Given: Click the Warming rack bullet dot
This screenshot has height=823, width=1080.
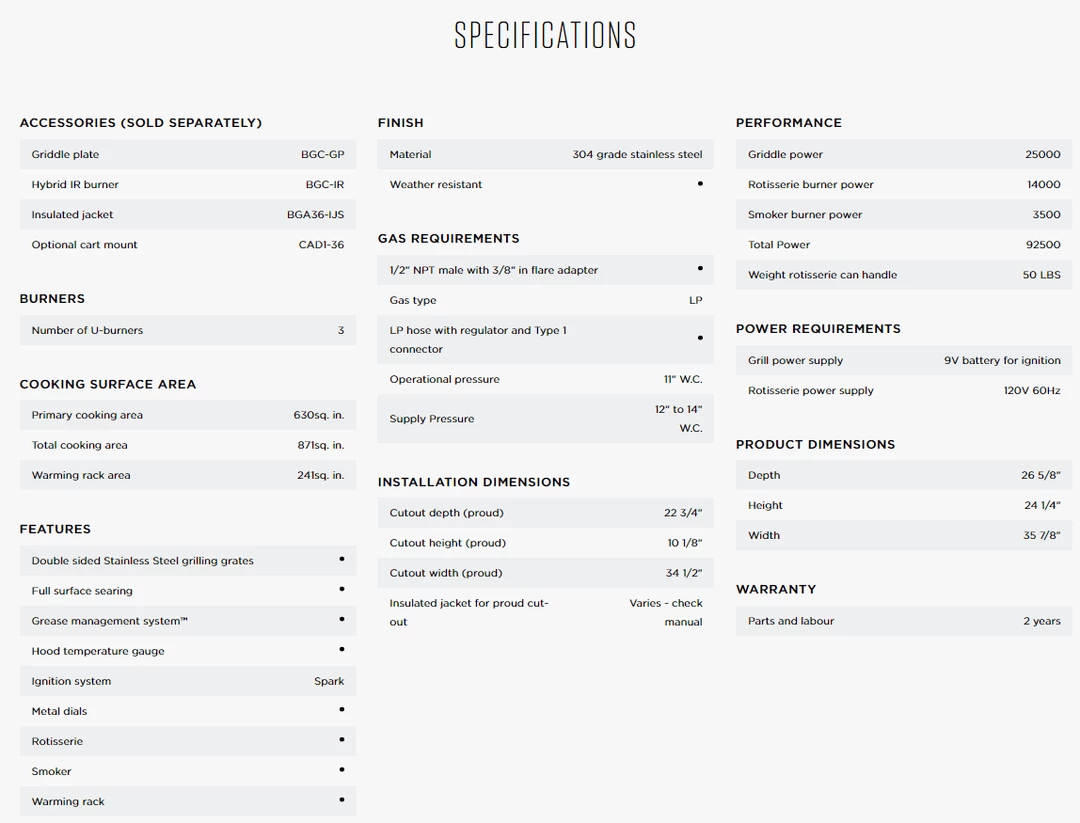Looking at the screenshot, I should pyautogui.click(x=342, y=800).
